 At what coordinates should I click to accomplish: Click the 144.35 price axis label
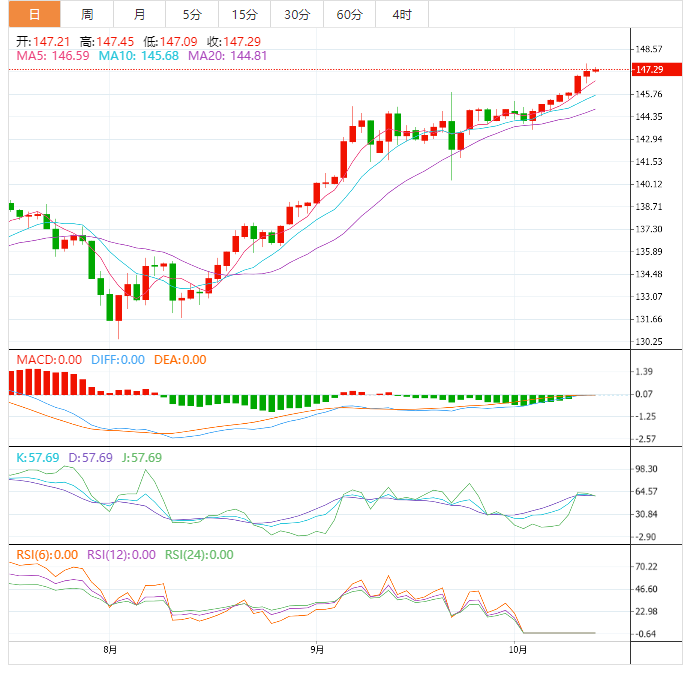click(649, 117)
